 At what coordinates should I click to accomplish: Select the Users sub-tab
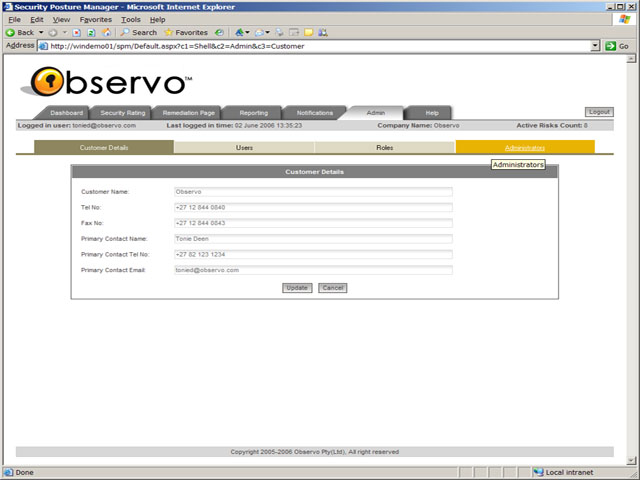(244, 147)
